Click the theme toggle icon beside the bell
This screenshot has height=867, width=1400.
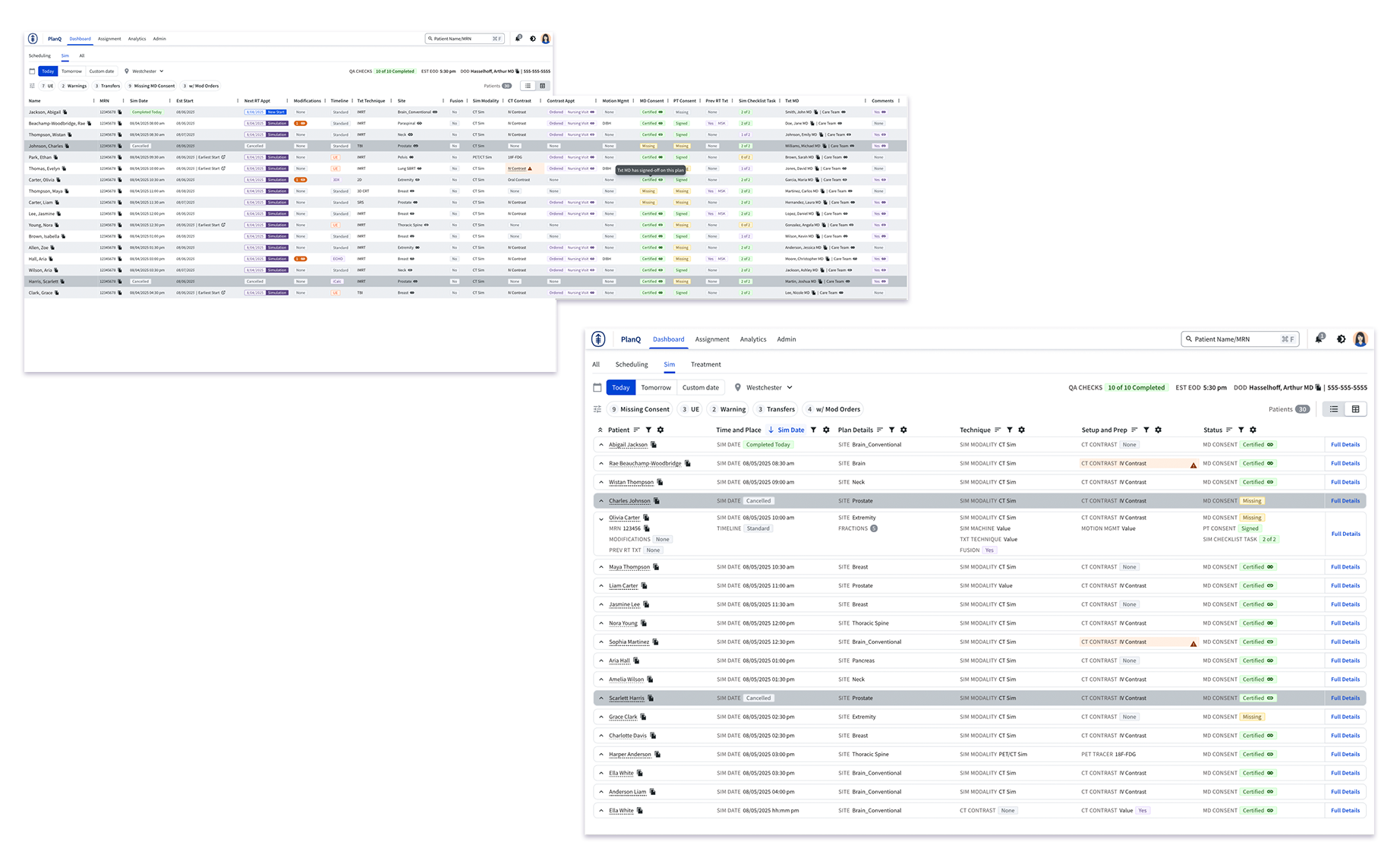1341,339
